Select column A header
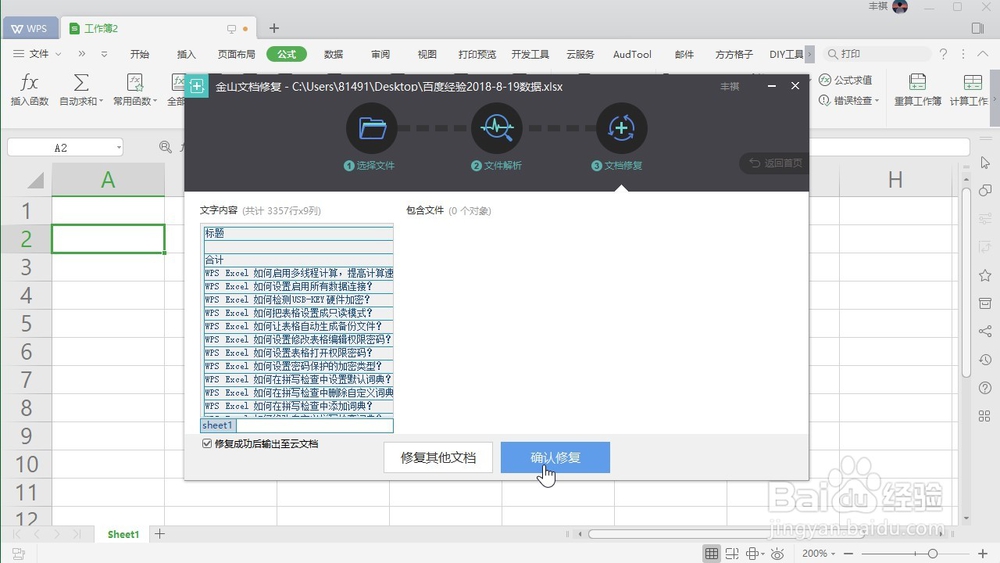 click(x=108, y=180)
